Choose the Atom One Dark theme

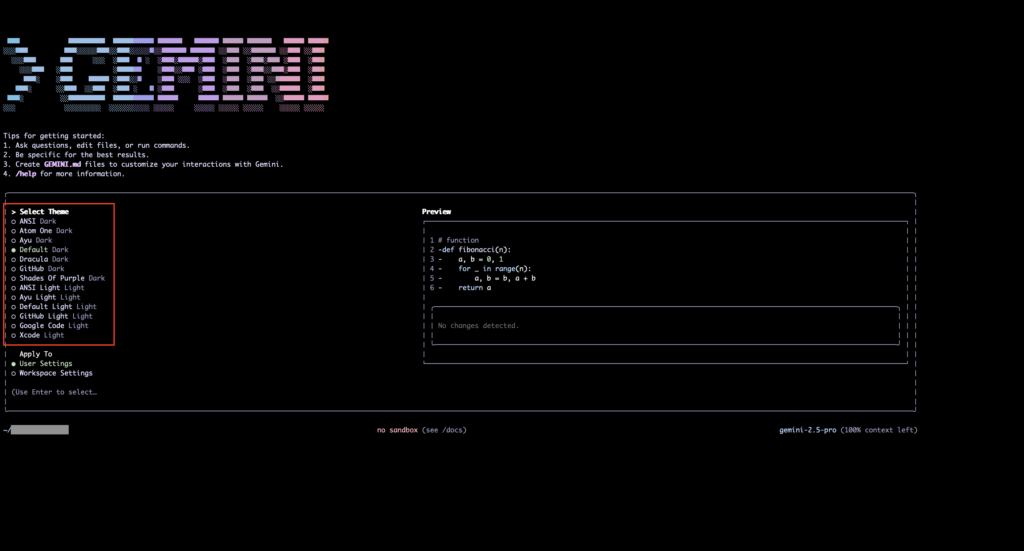42,230
